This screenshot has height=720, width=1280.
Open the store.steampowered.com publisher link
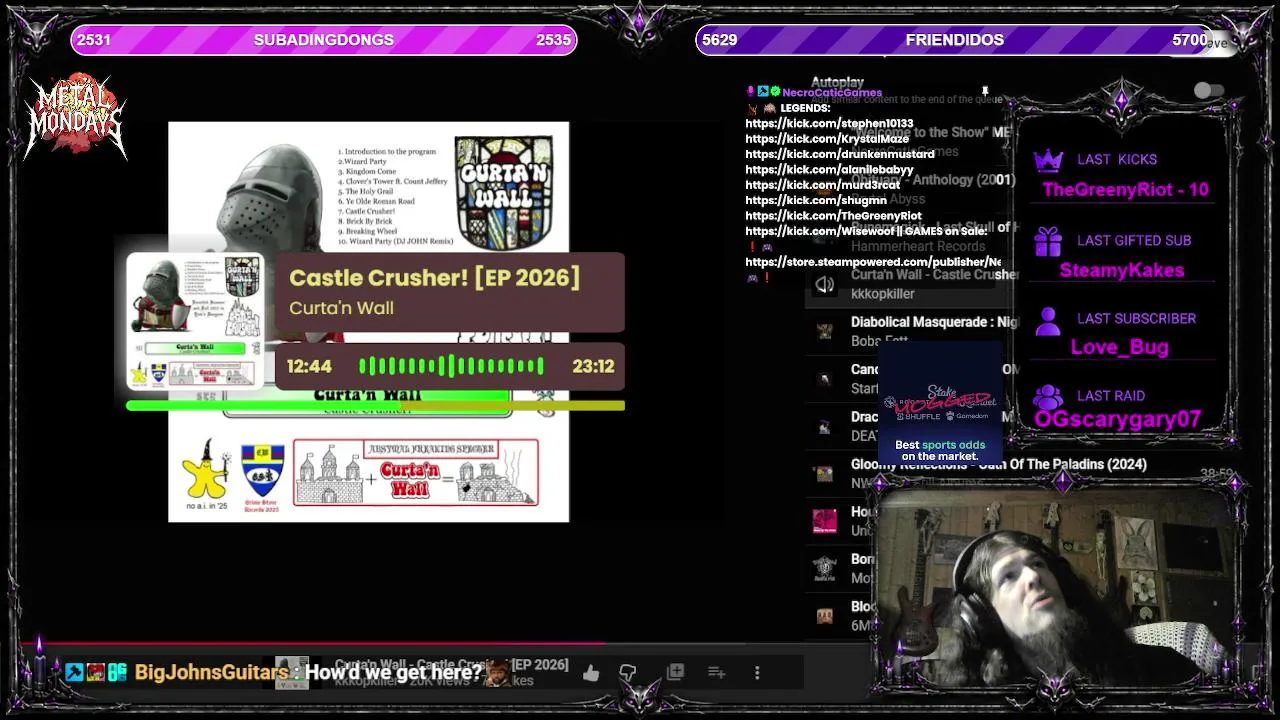tap(873, 262)
